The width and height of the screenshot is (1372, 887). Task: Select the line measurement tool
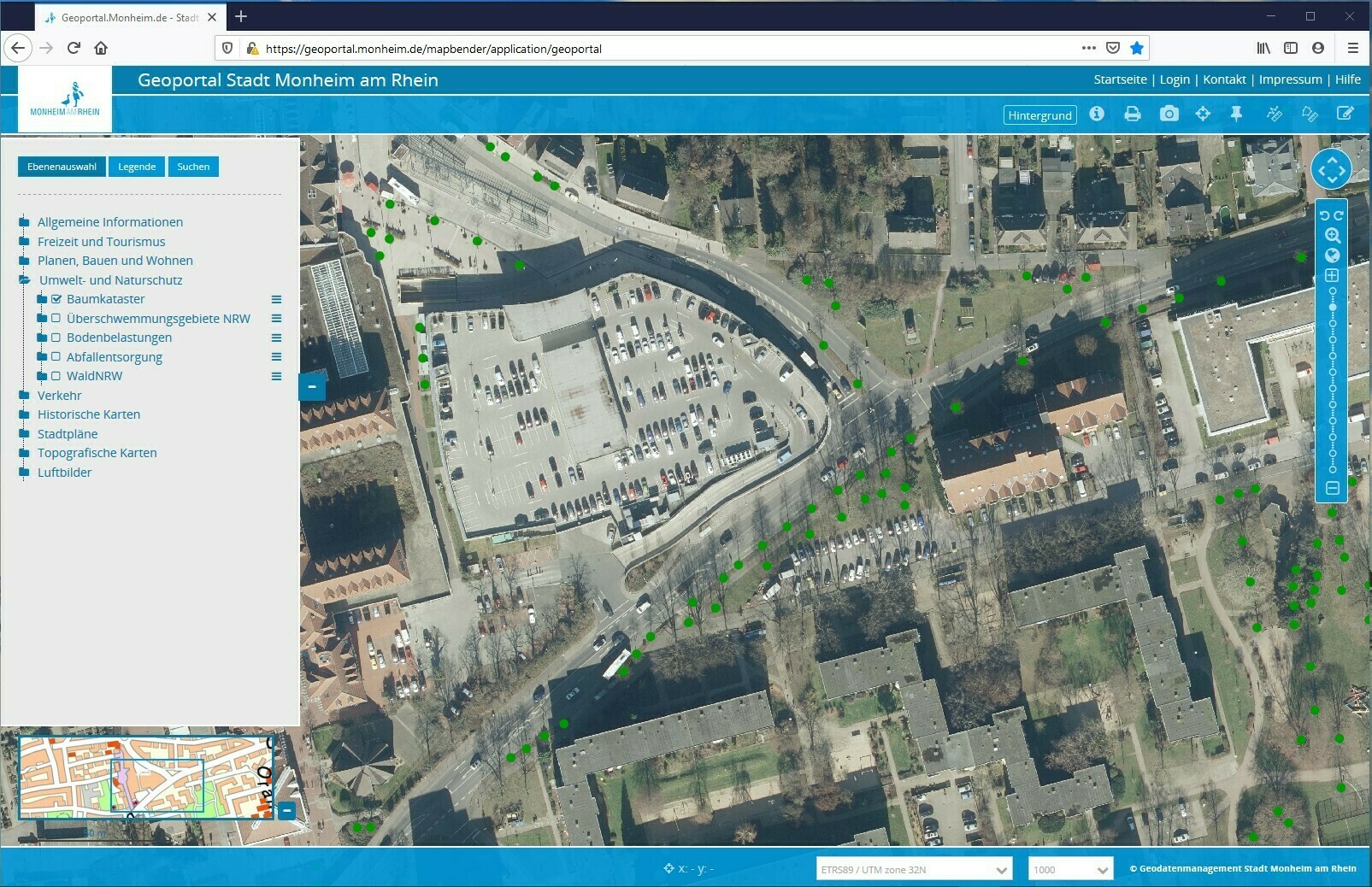click(x=1274, y=114)
